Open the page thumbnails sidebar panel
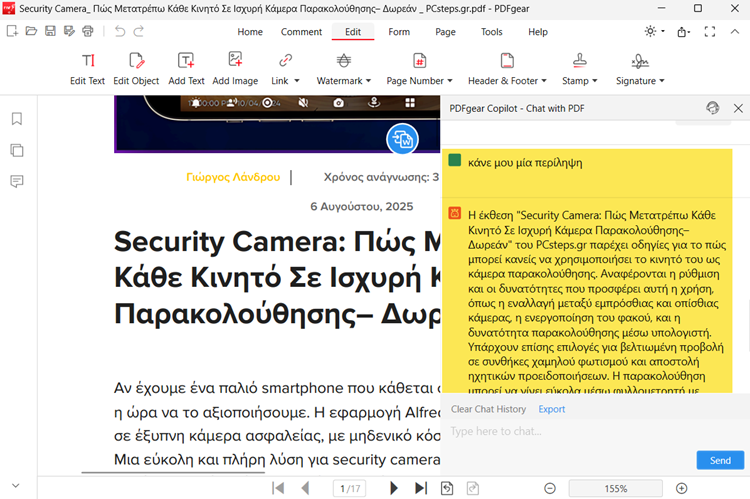Image resolution: width=750 pixels, height=499 pixels. pos(17,150)
